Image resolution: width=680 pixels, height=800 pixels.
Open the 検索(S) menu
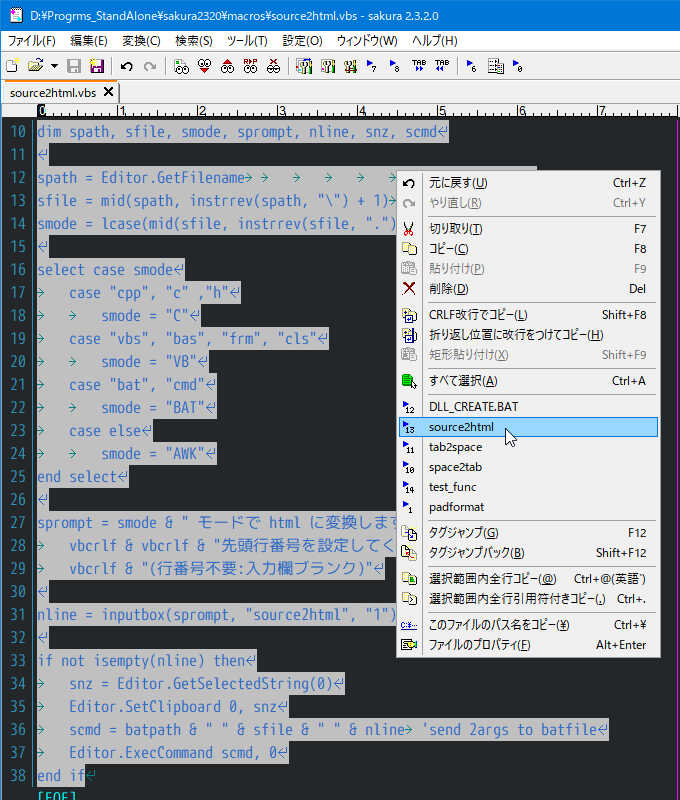(194, 40)
